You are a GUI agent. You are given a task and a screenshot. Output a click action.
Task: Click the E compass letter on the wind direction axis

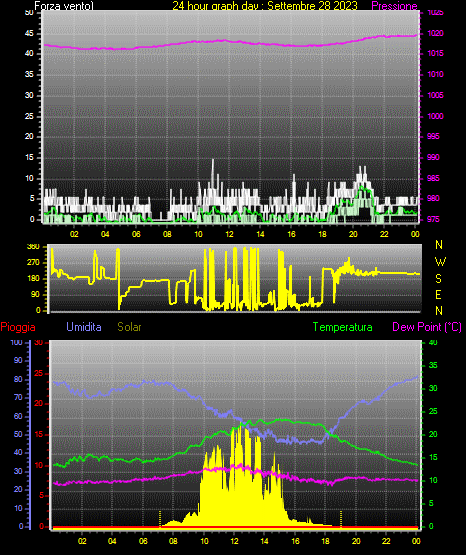click(x=438, y=295)
